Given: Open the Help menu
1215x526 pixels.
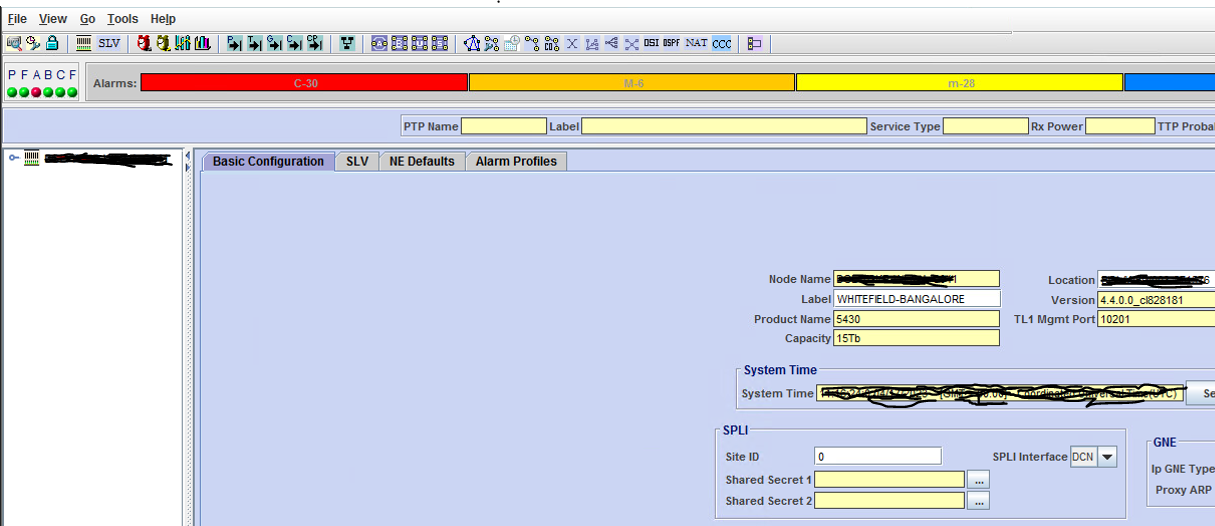Looking at the screenshot, I should coord(163,19).
